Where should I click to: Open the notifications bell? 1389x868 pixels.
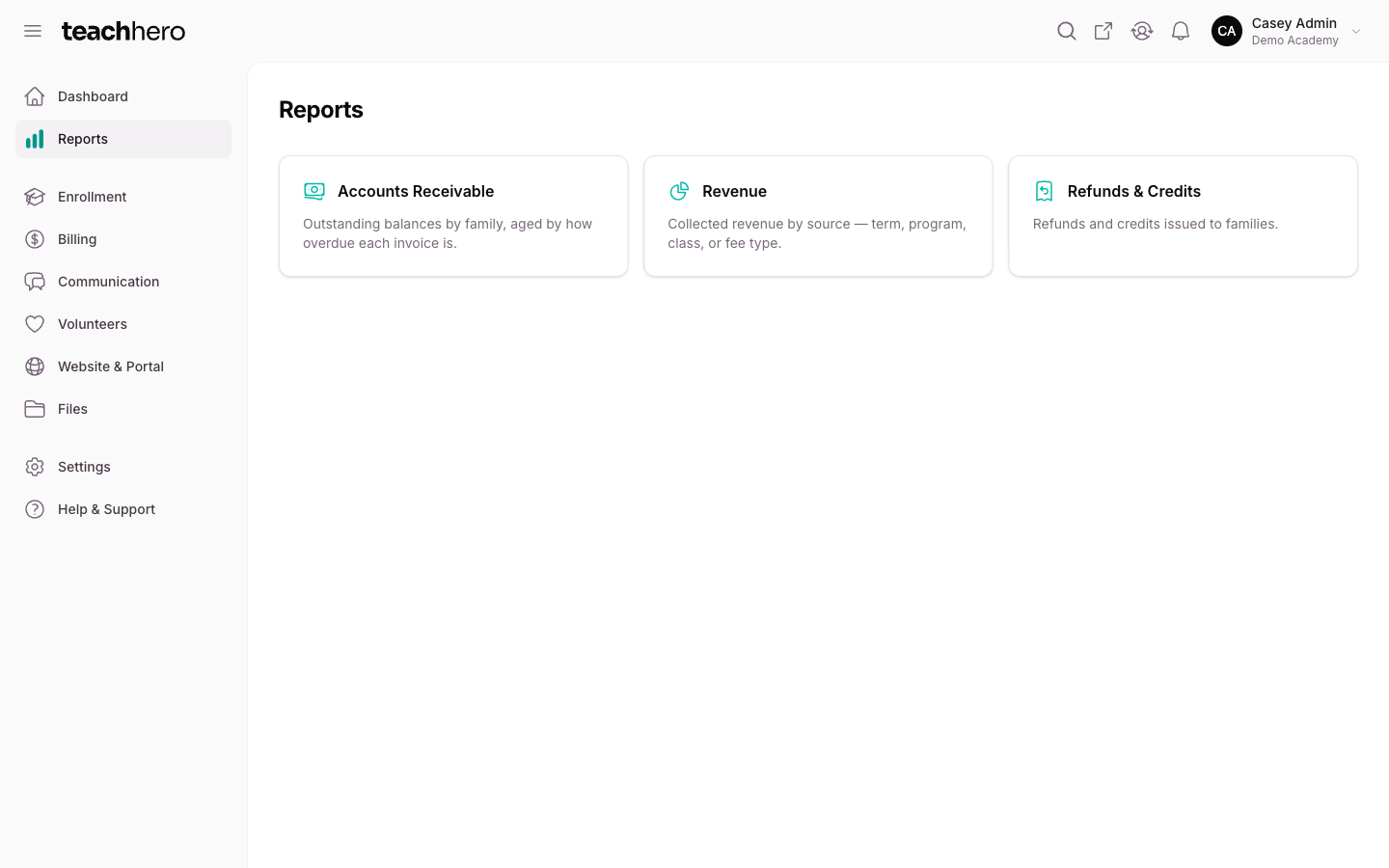click(1181, 31)
